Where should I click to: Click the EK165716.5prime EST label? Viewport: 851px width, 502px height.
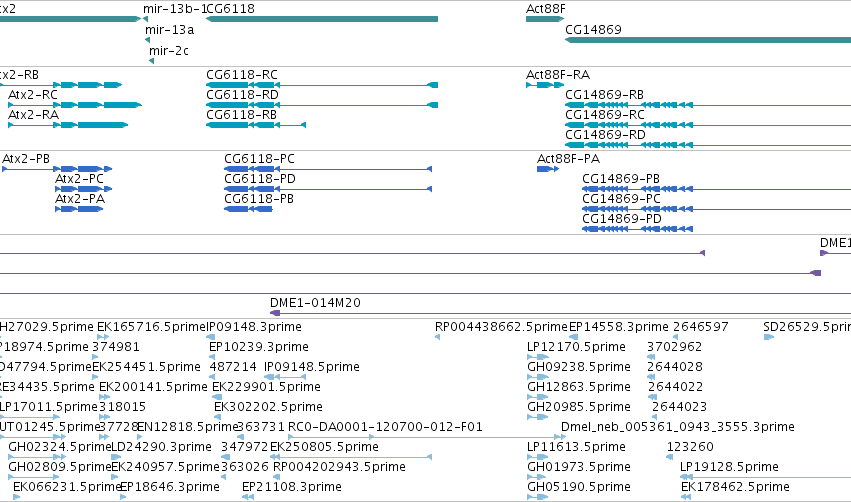[x=151, y=327]
